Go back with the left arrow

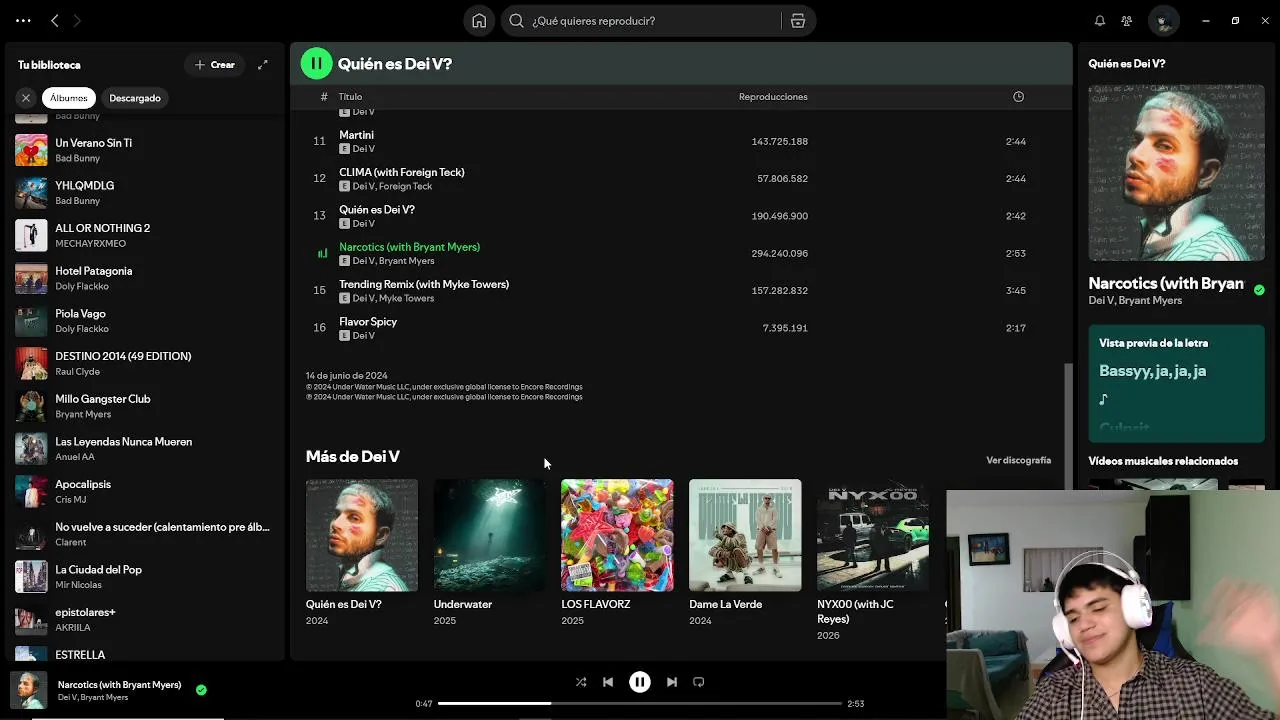(x=55, y=20)
